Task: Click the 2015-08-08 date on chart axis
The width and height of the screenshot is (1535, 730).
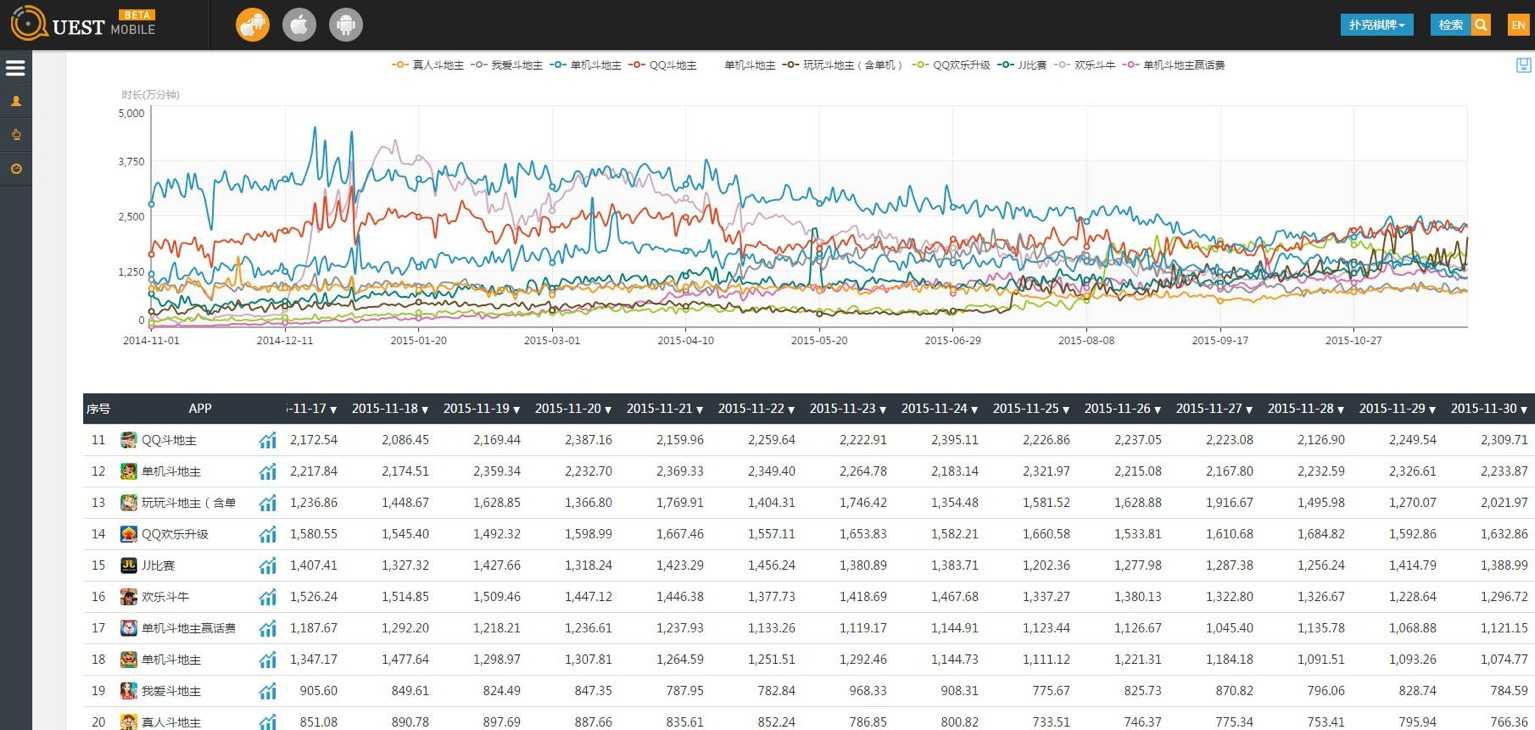Action: pos(1085,341)
